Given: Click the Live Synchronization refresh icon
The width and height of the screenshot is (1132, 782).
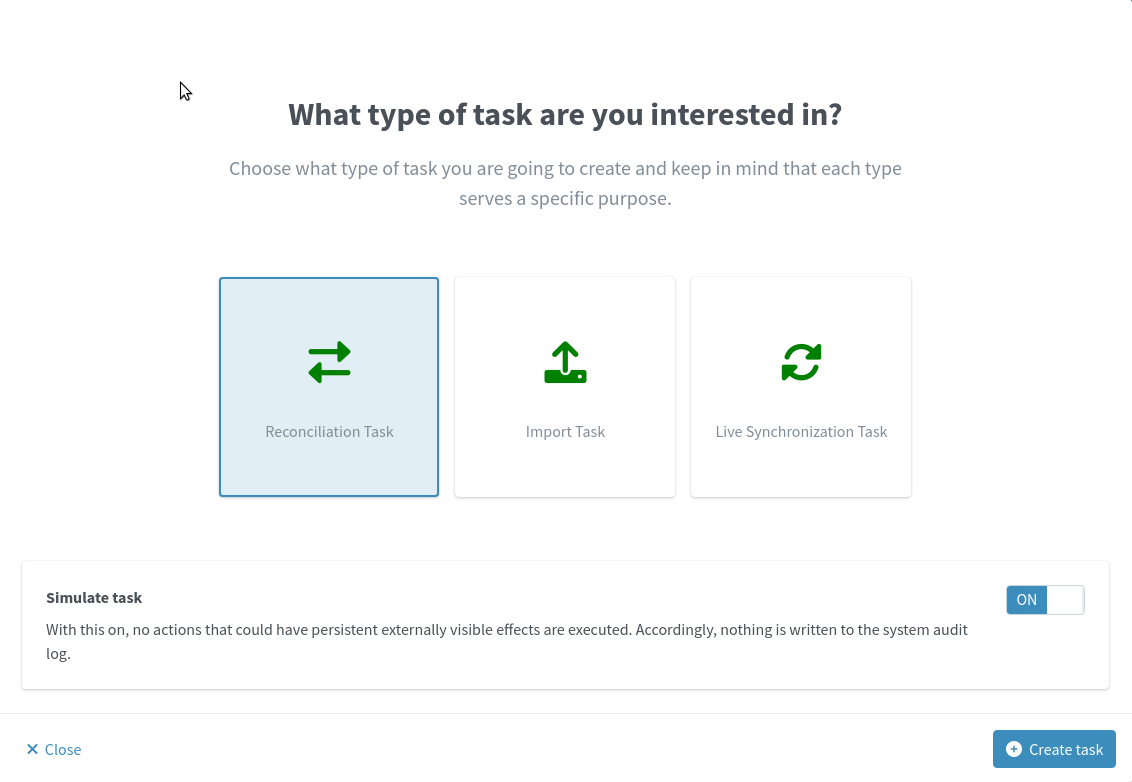Looking at the screenshot, I should click(801, 362).
